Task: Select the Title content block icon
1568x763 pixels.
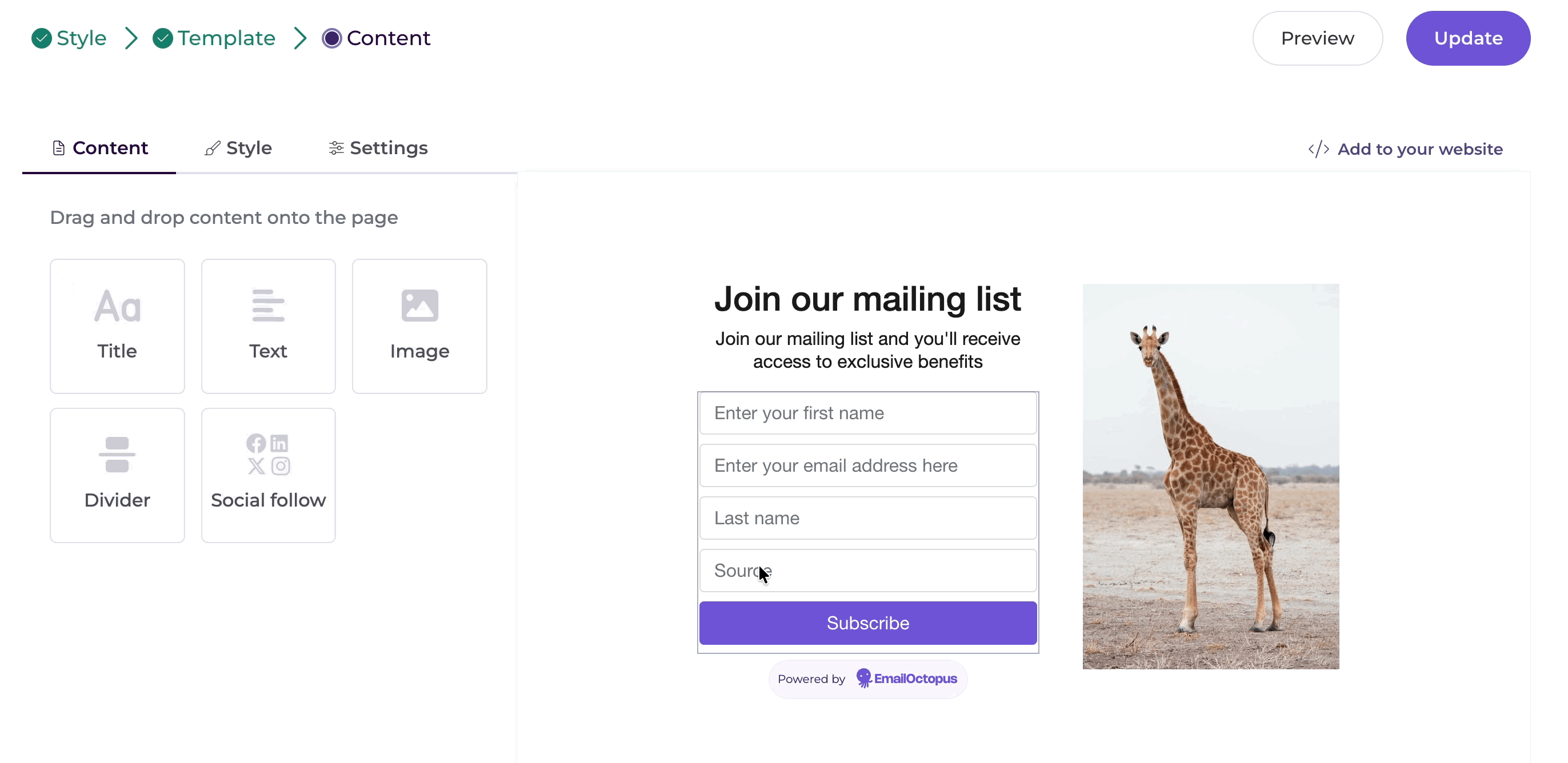Action: [x=118, y=306]
